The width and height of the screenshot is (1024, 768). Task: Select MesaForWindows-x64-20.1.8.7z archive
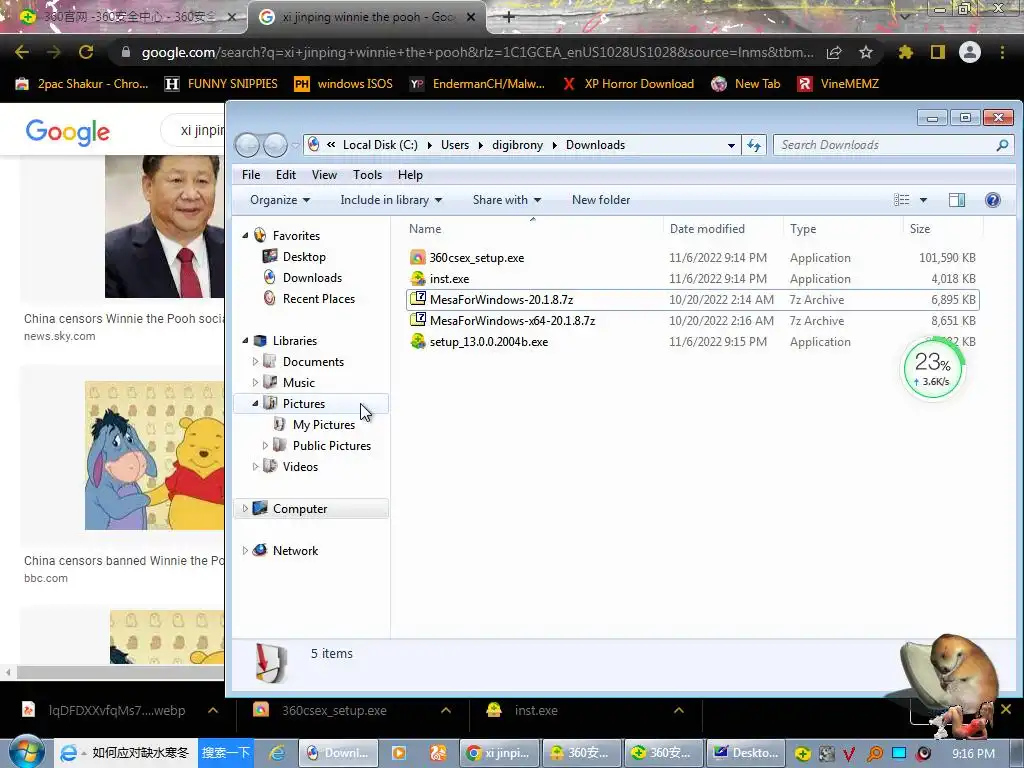[692, 321]
